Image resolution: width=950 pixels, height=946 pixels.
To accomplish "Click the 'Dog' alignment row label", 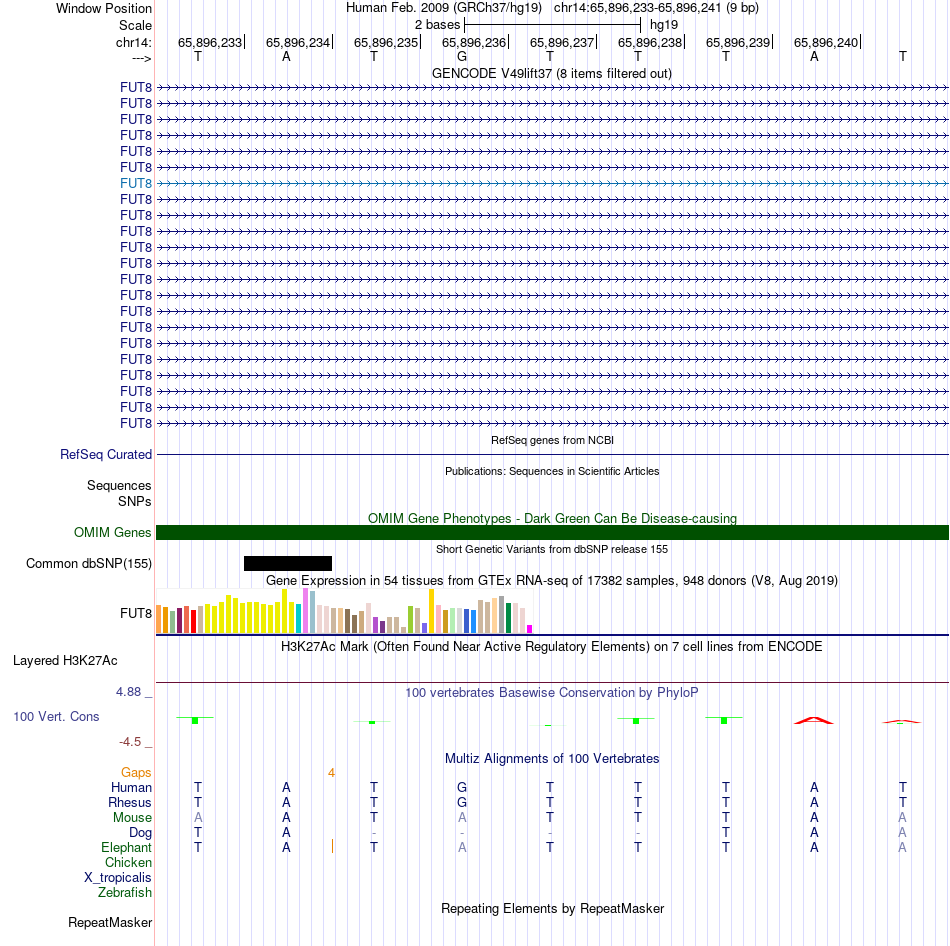I will [x=141, y=833].
